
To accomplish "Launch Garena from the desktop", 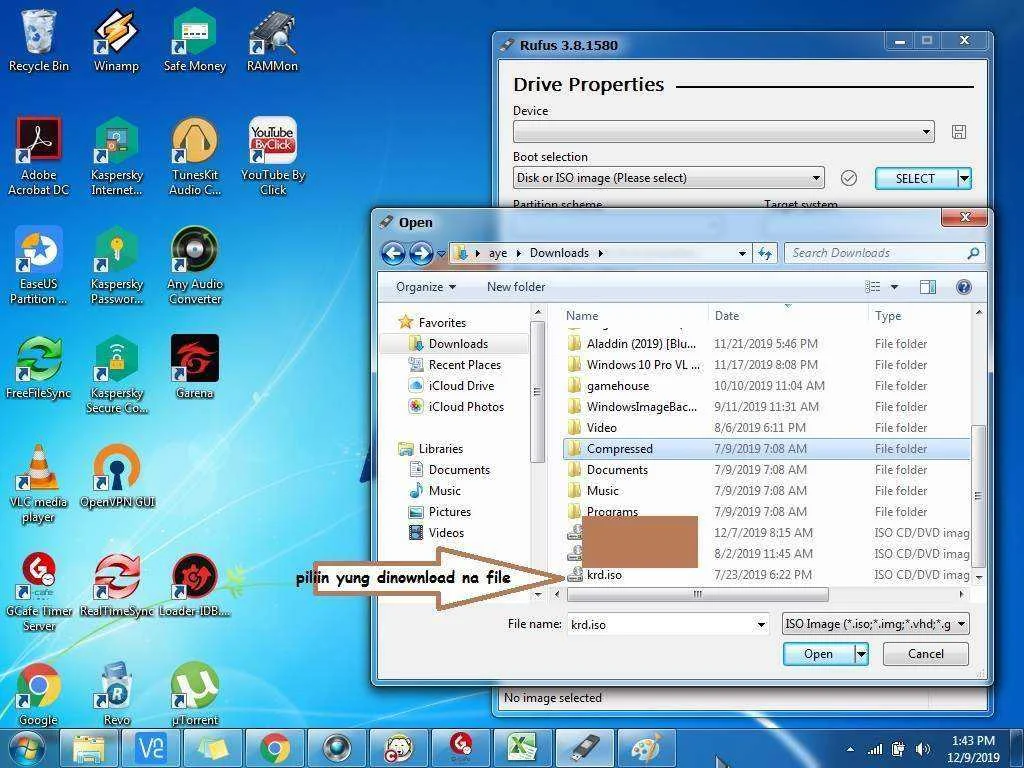I will (195, 367).
